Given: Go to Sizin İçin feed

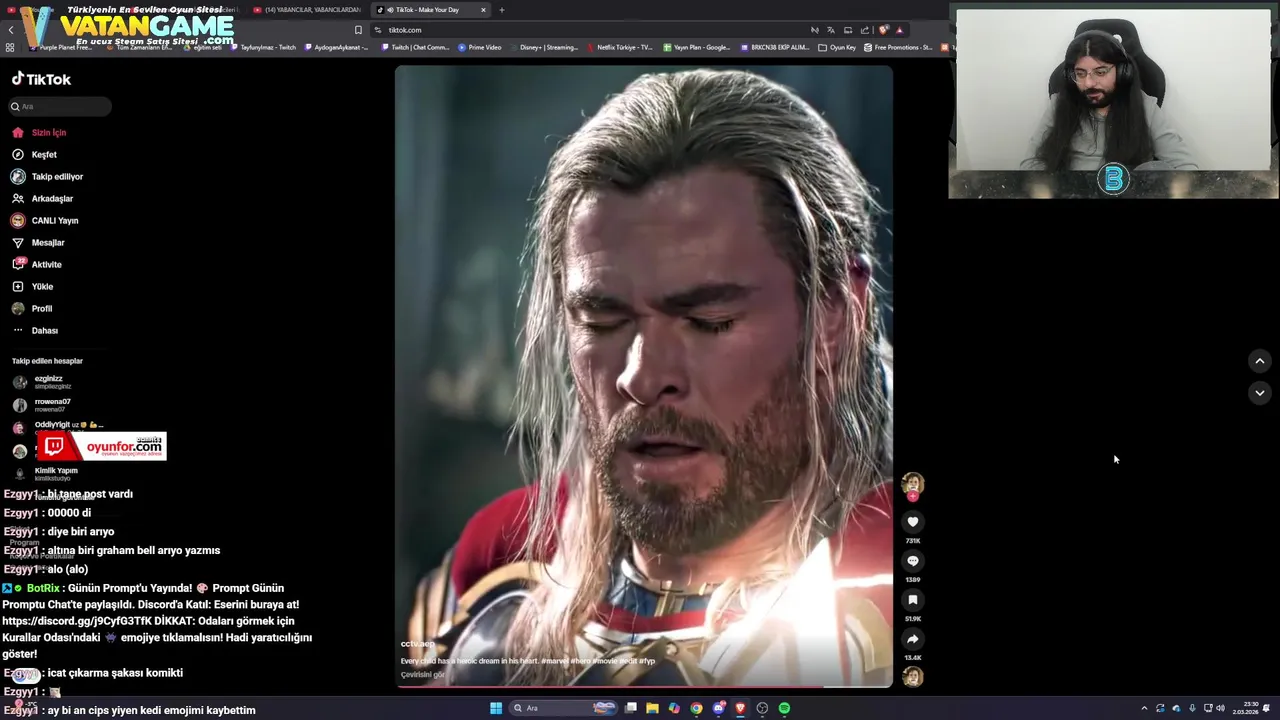Looking at the screenshot, I should [39, 133].
